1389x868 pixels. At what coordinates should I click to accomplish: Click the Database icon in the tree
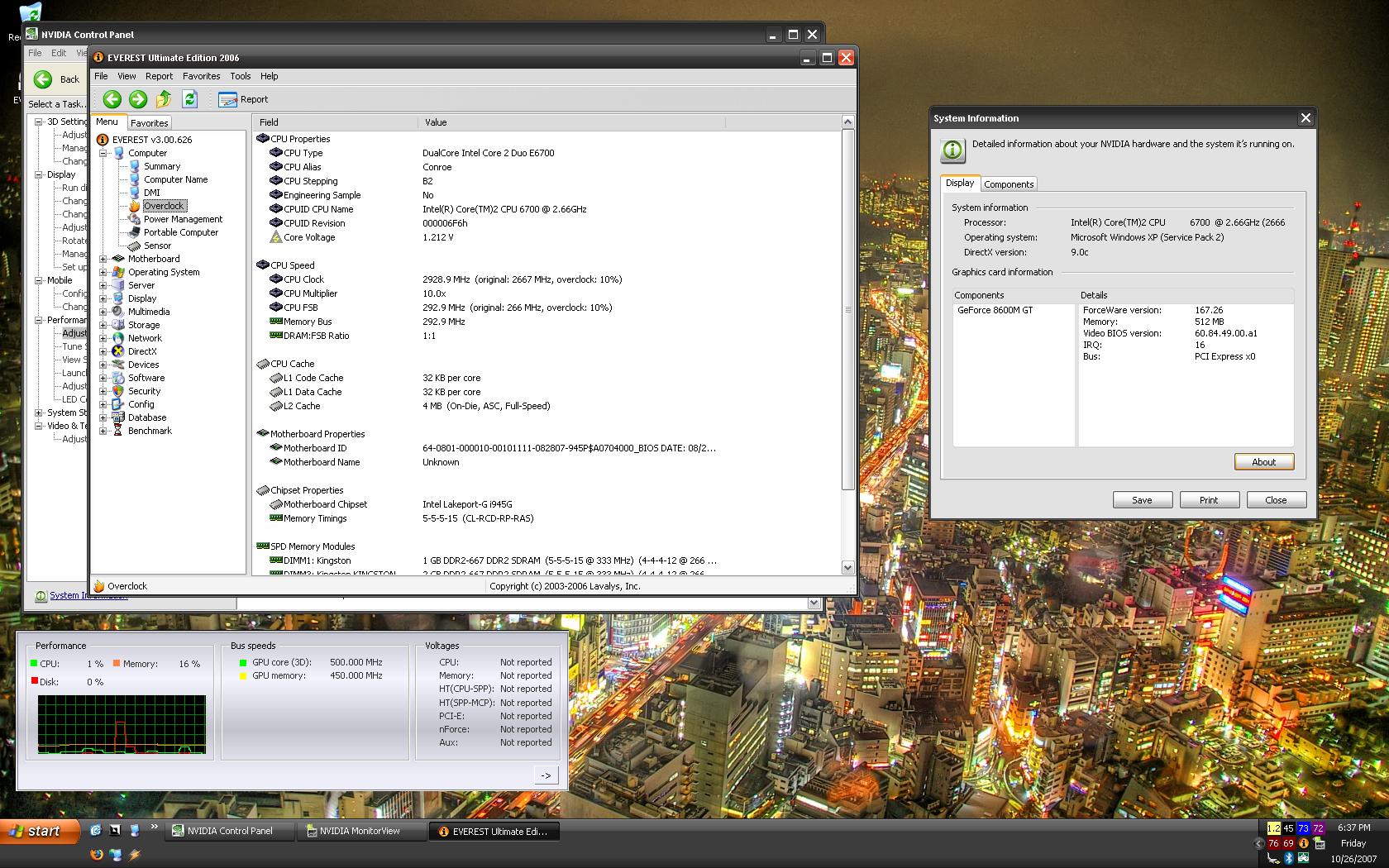[118, 417]
